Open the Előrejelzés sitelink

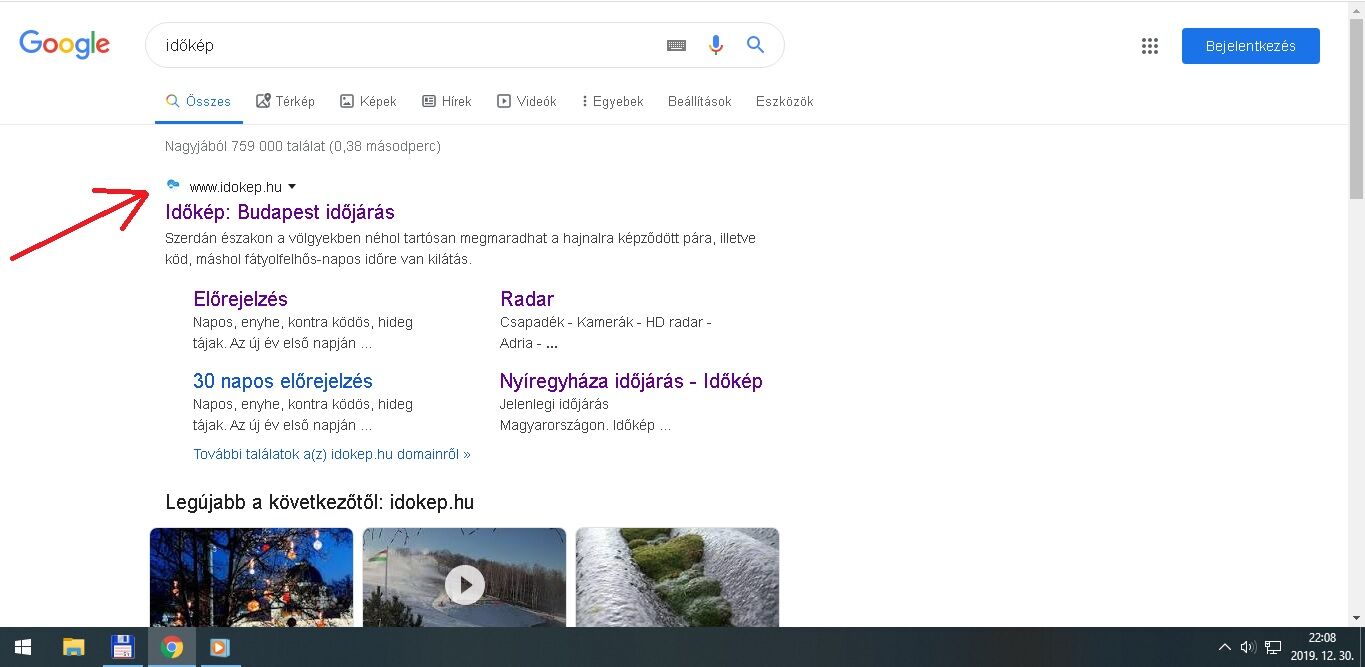click(x=240, y=299)
